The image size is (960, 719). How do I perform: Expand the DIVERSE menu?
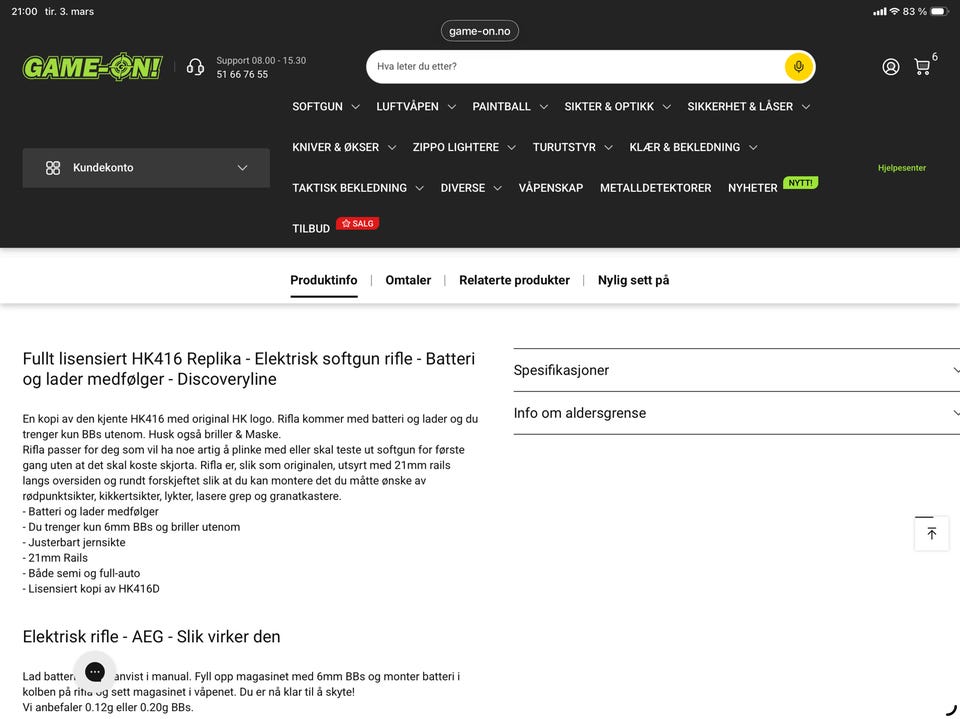(471, 188)
